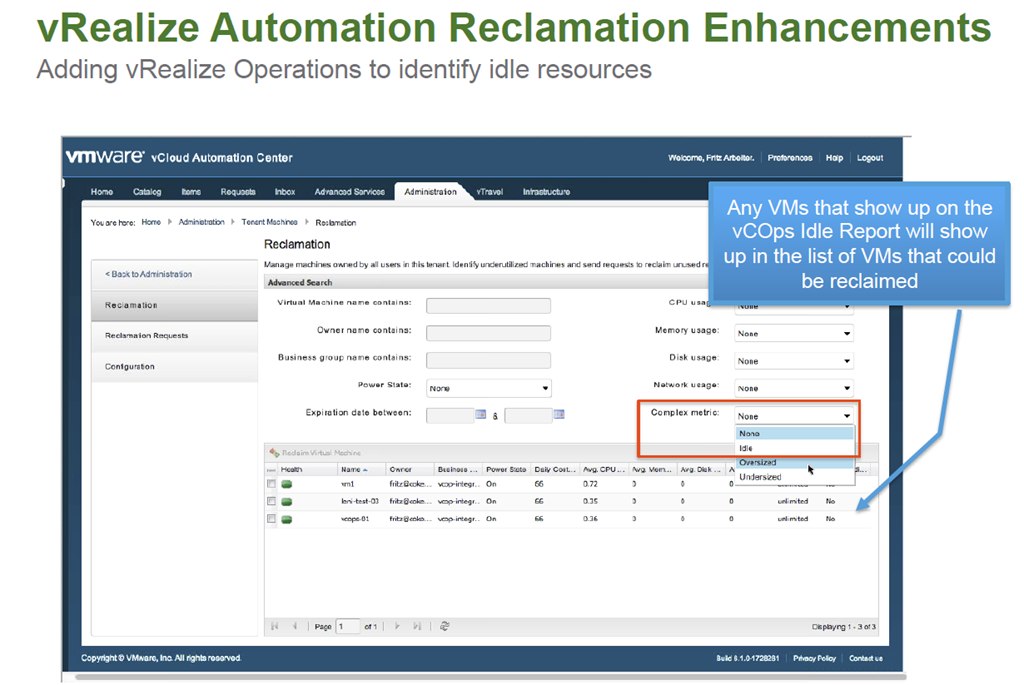The image size is (1024, 685).
Task: Open Configuration in the sidebar
Action: (174, 367)
